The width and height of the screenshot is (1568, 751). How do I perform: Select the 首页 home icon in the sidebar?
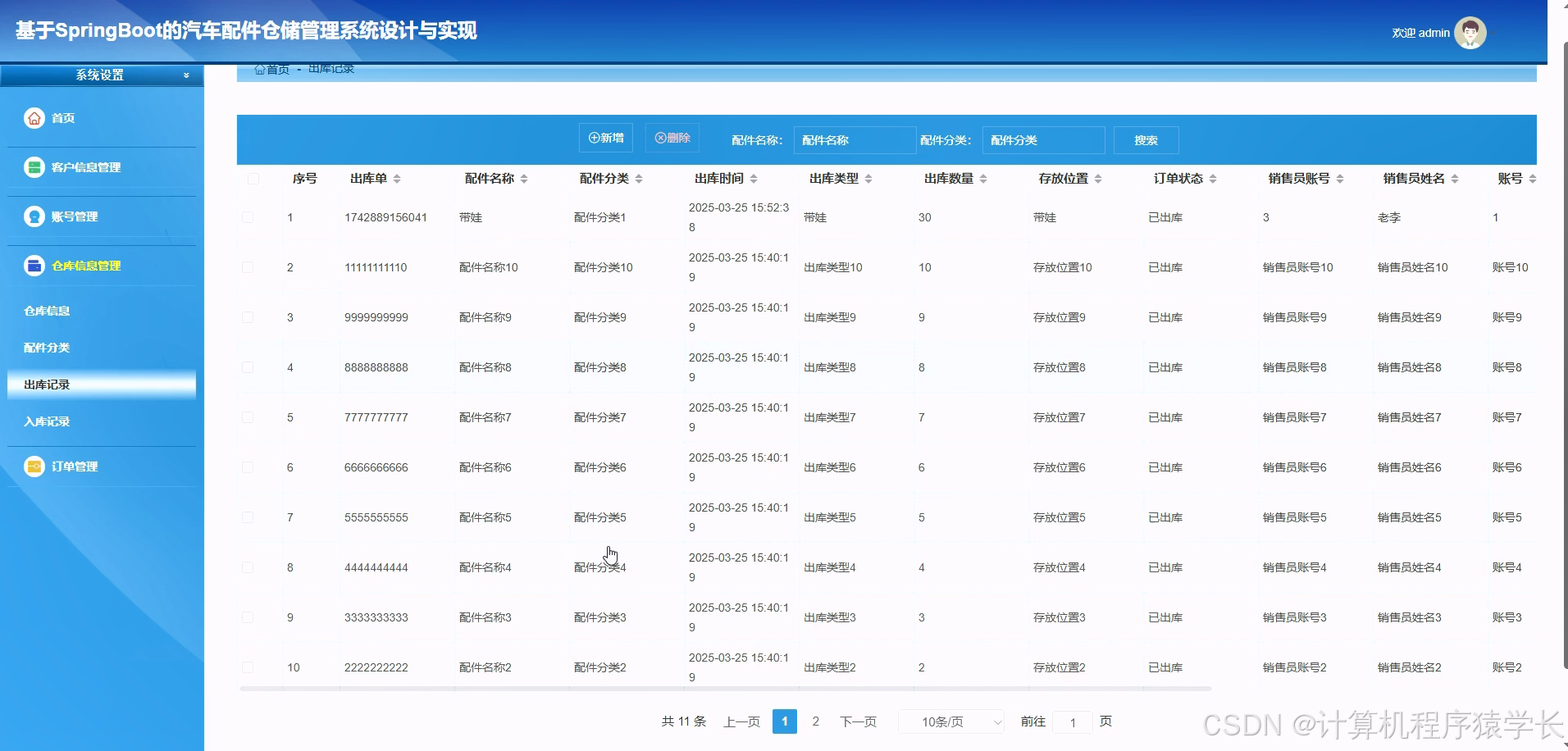[34, 117]
